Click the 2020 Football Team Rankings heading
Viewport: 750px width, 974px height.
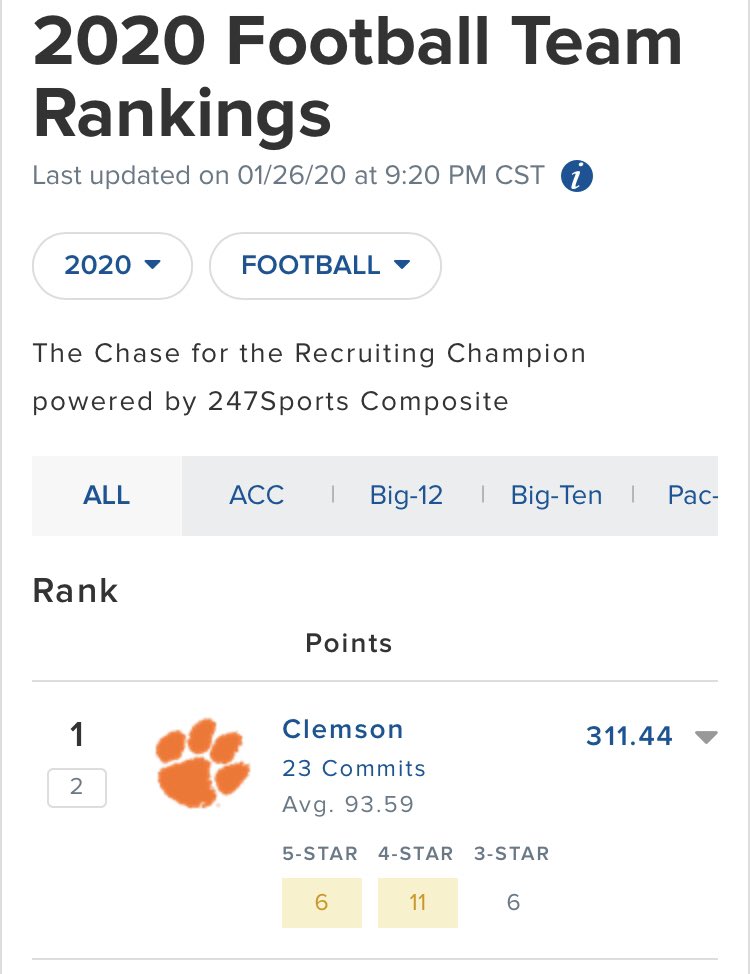(x=357, y=77)
